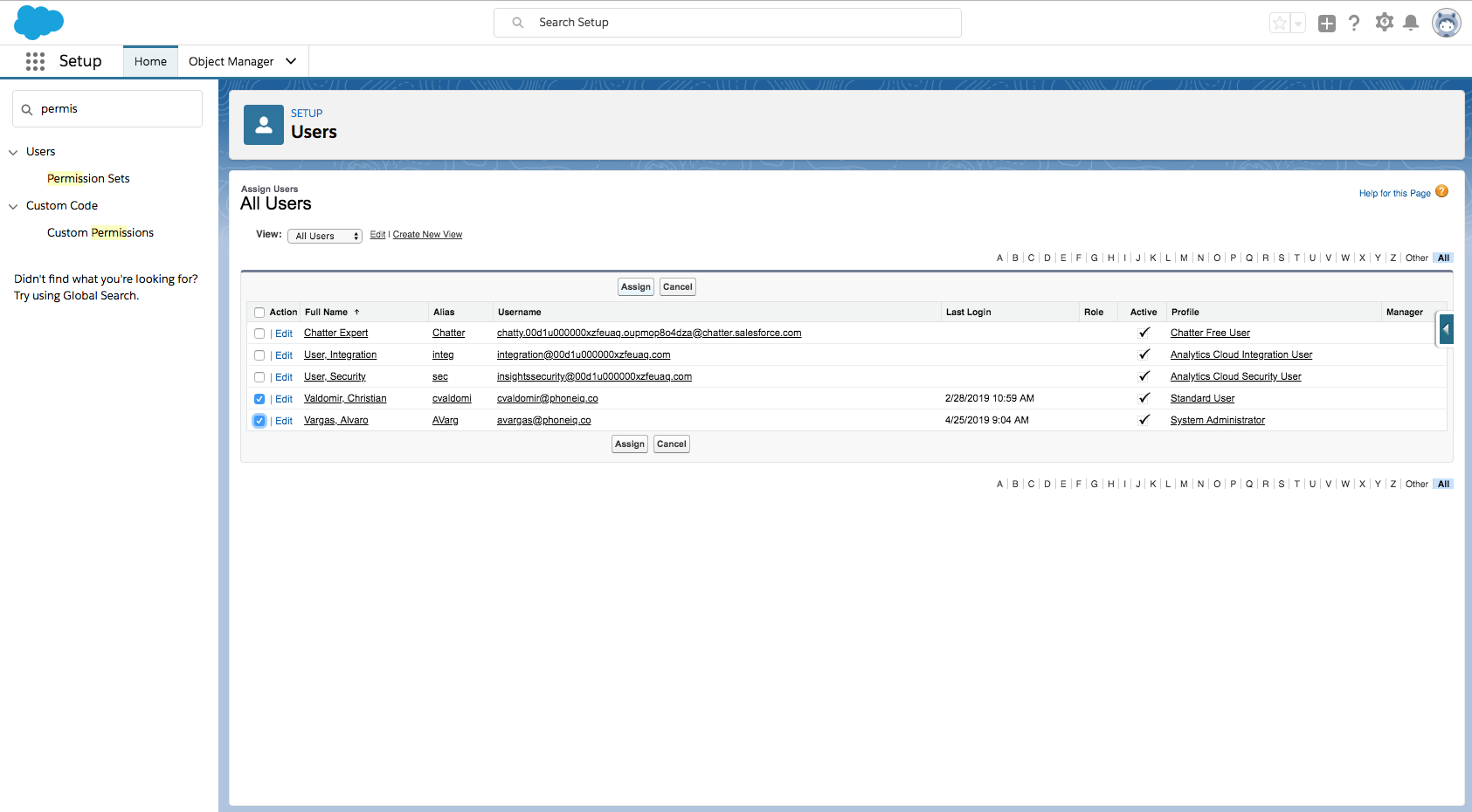Open the Object Manager dropdown chevron
This screenshot has width=1472, height=812.
[x=291, y=61]
